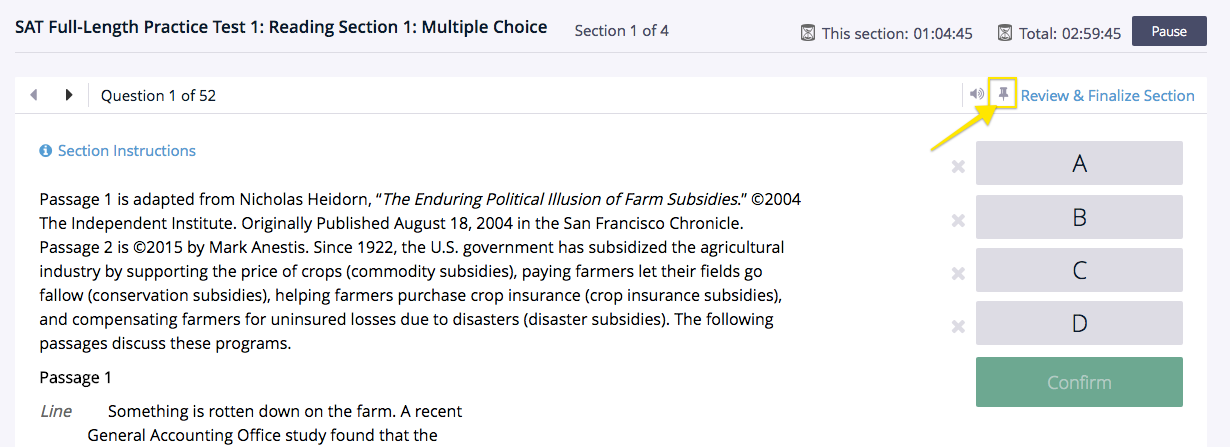The image size is (1230, 447).
Task: Click the audio speaker icon
Action: pyautogui.click(x=977, y=94)
